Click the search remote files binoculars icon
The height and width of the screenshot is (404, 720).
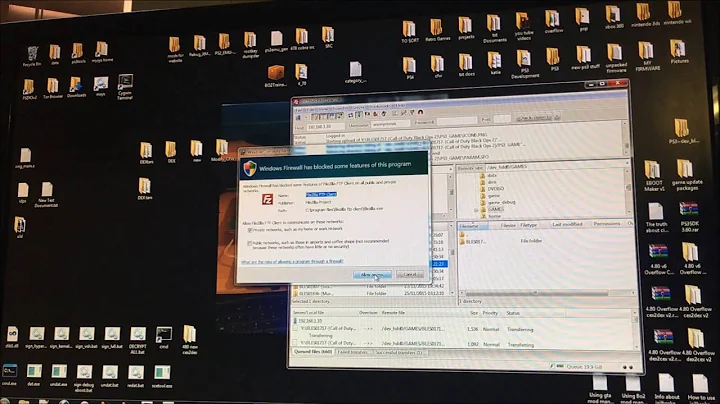pyautogui.click(x=420, y=112)
